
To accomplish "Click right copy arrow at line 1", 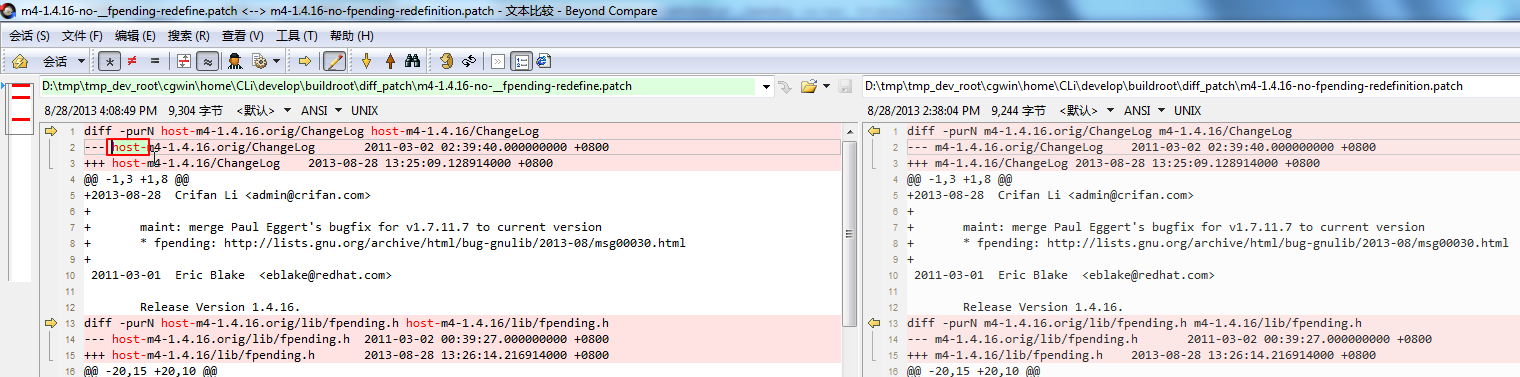I will (874, 131).
